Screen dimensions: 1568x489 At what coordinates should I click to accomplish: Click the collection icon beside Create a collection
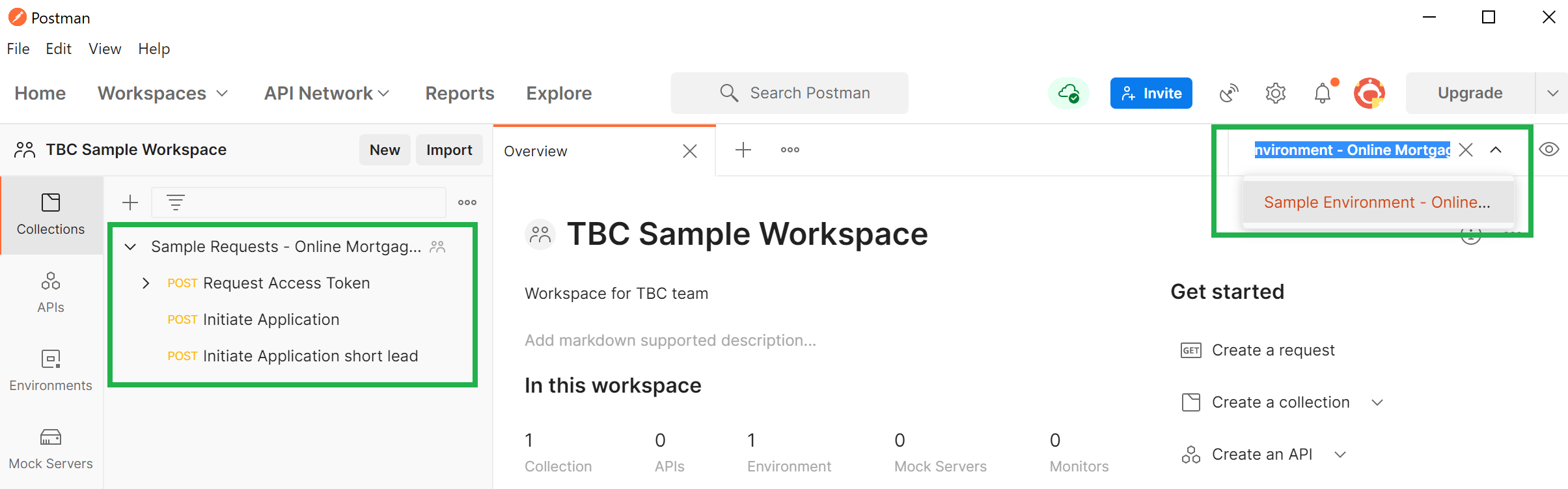point(1191,402)
